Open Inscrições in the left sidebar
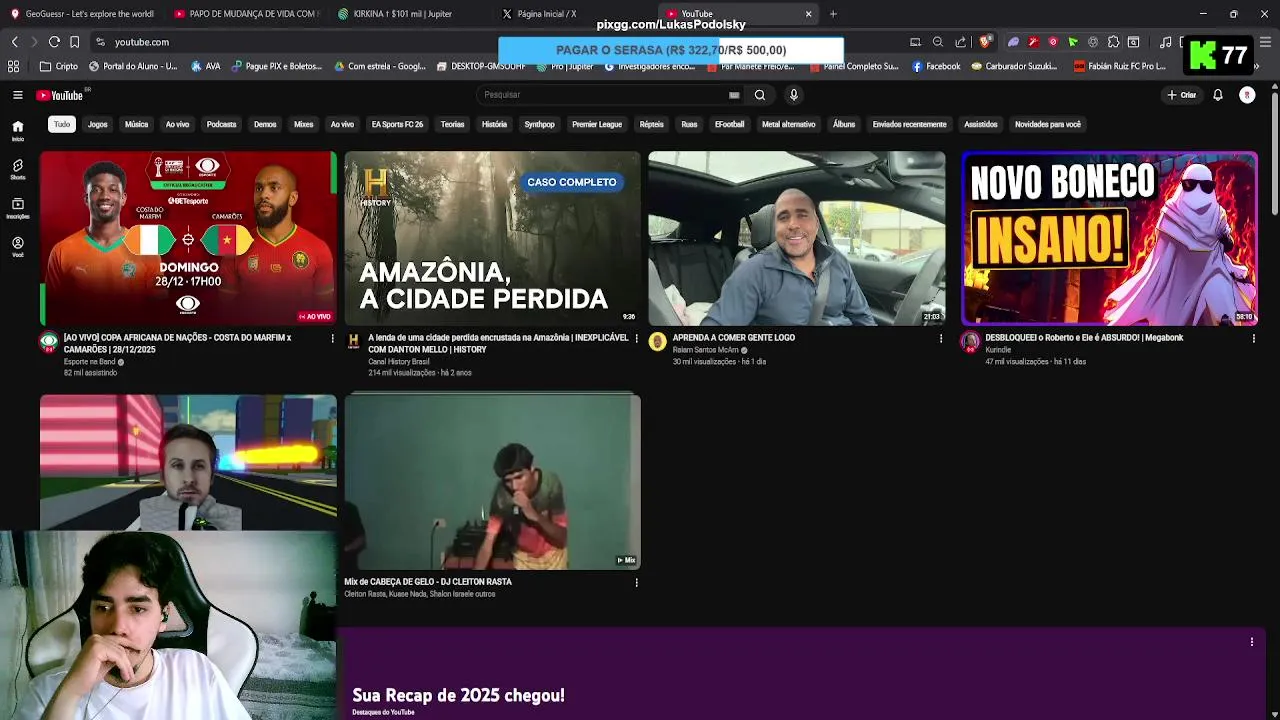This screenshot has height=720, width=1280. tap(17, 208)
